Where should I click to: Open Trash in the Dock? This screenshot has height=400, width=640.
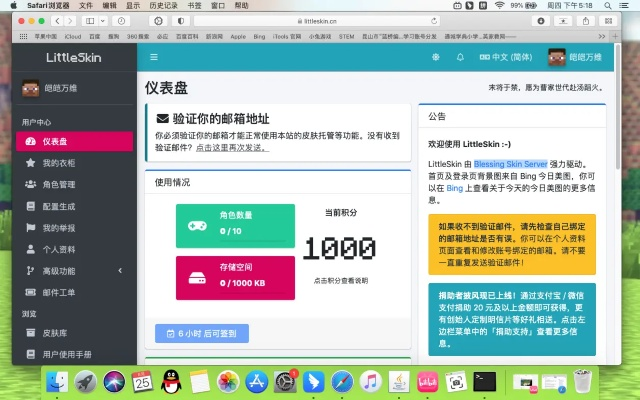click(x=582, y=381)
